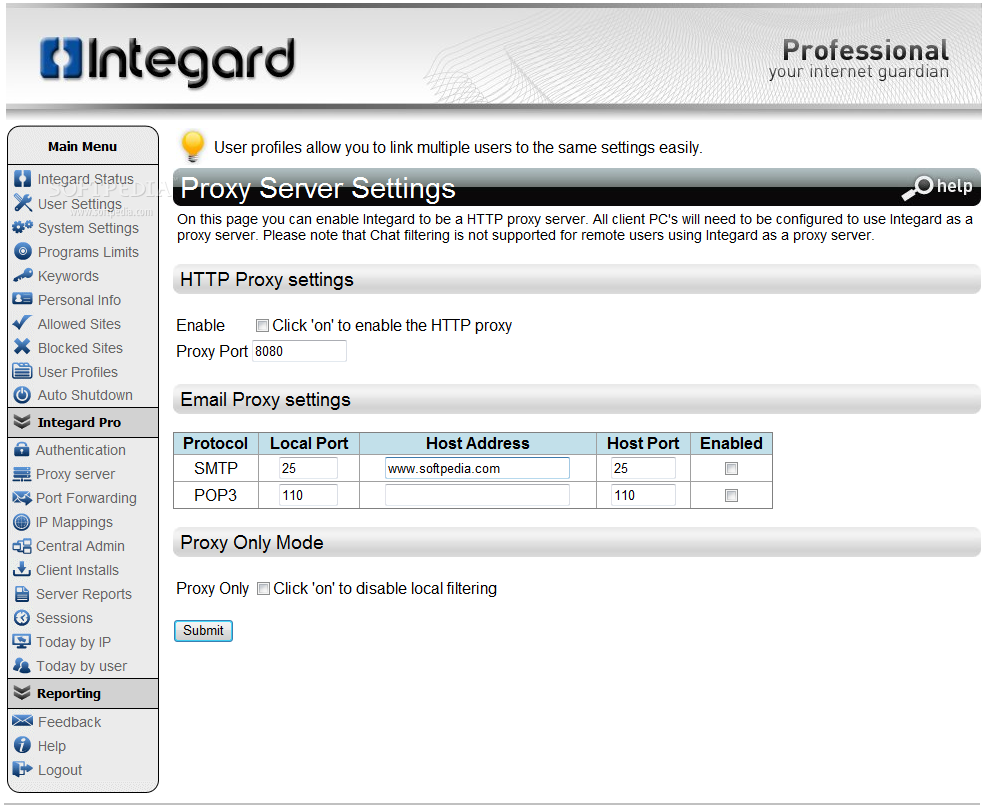The width and height of the screenshot is (986, 810).
Task: Click the User Settings tools icon
Action: tap(23, 203)
